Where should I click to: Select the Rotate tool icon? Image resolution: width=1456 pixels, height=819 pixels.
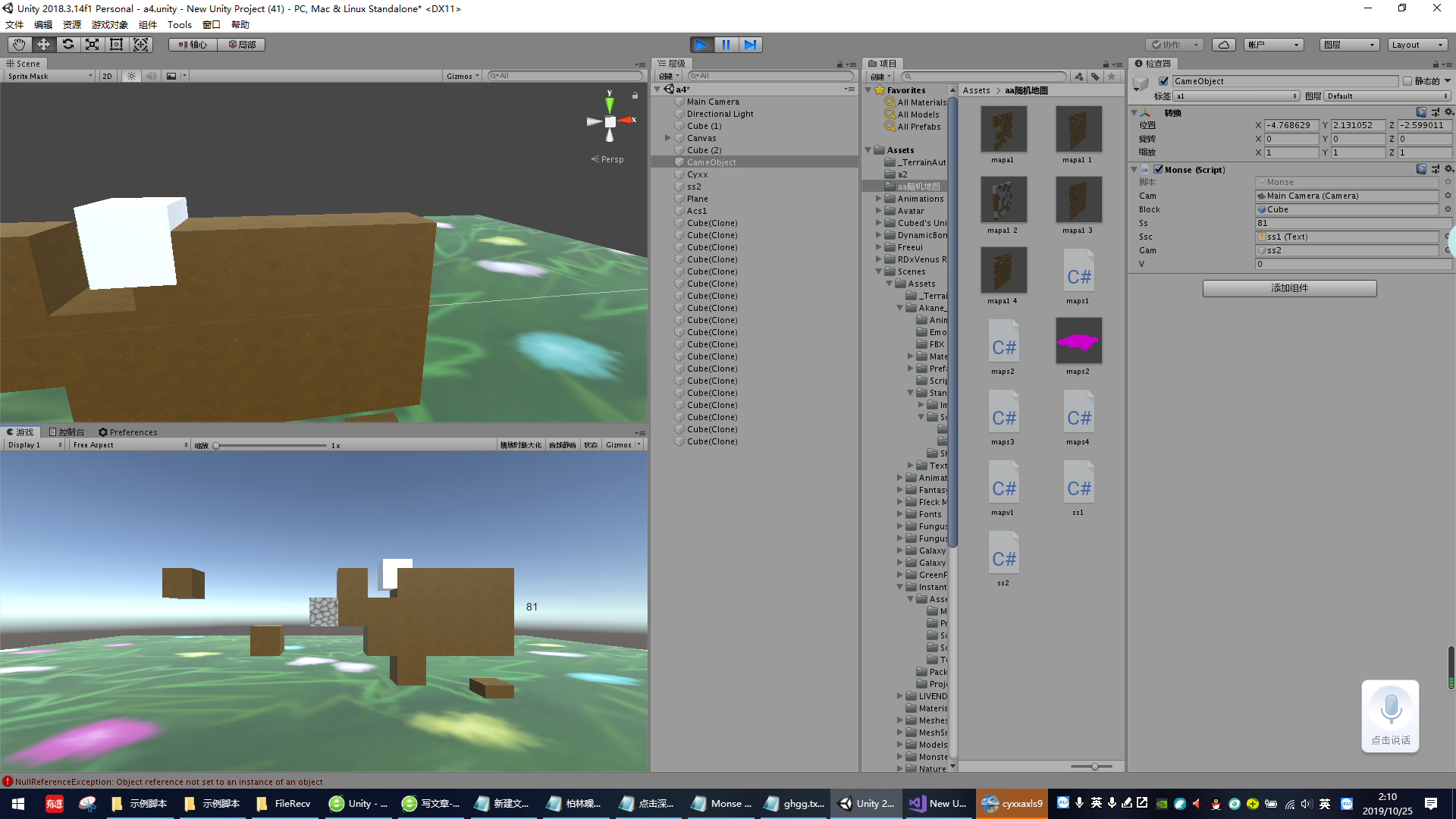[x=68, y=45]
